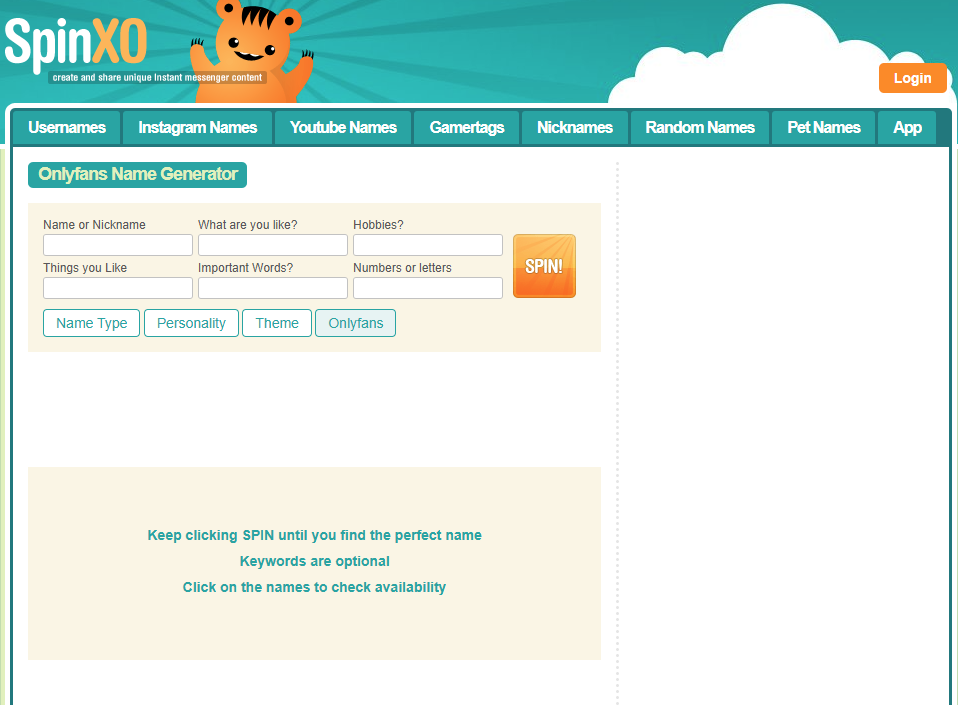The height and width of the screenshot is (705, 958).
Task: Click the Onlyfans Name Generator heading
Action: point(137,174)
